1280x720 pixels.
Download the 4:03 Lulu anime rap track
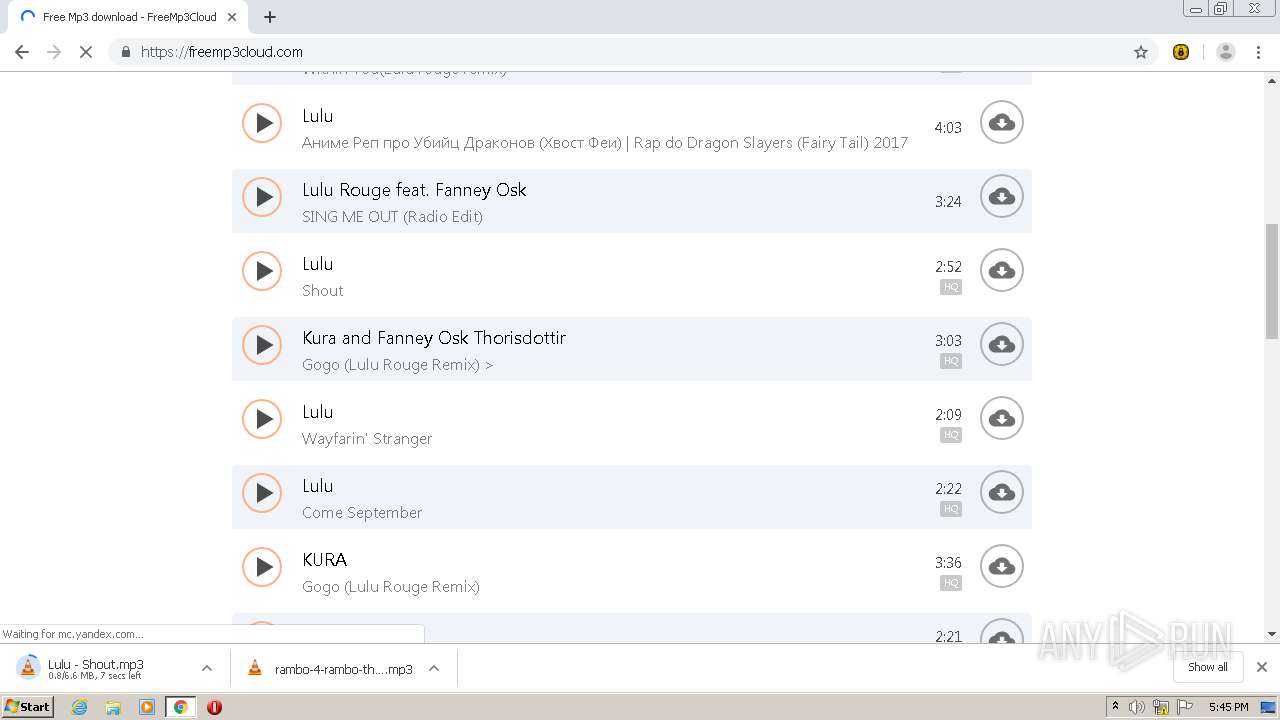pyautogui.click(x=1001, y=123)
